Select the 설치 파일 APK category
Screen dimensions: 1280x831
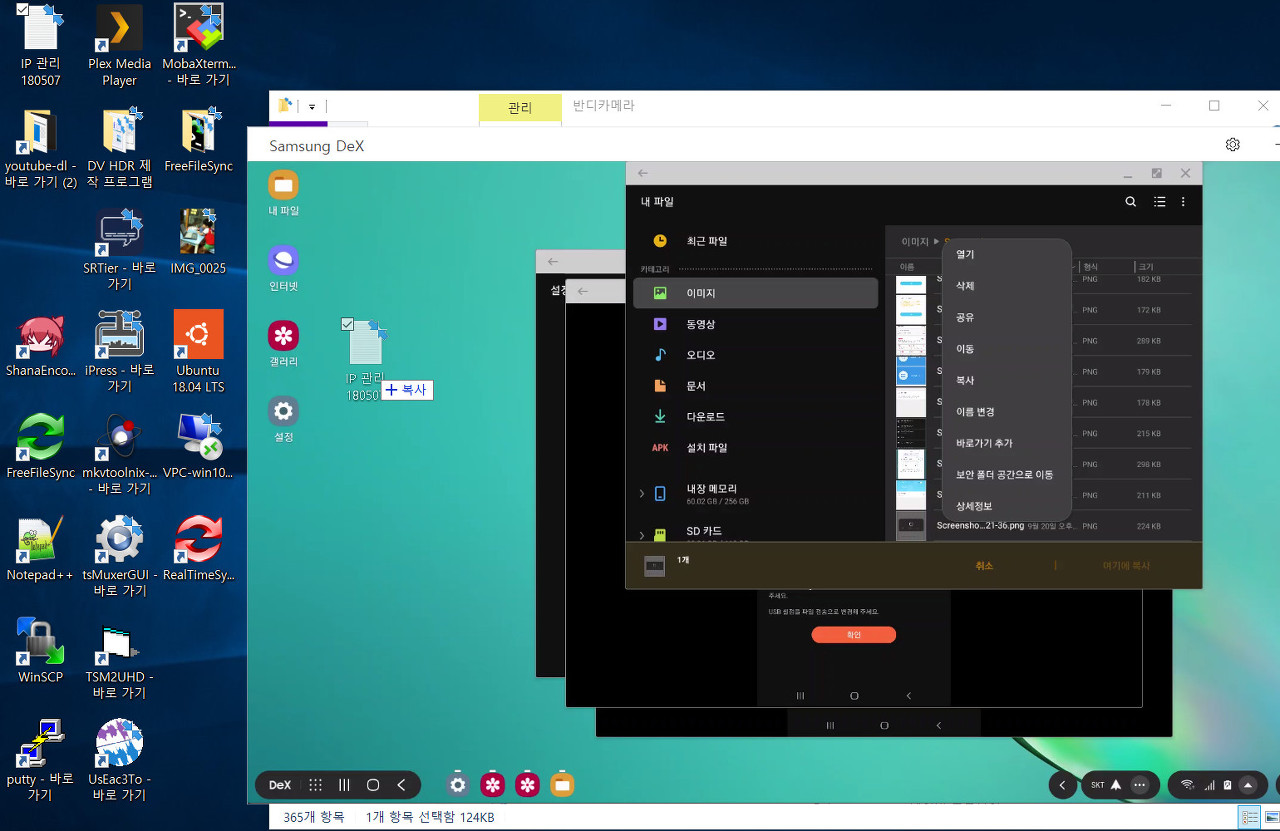[x=755, y=448]
